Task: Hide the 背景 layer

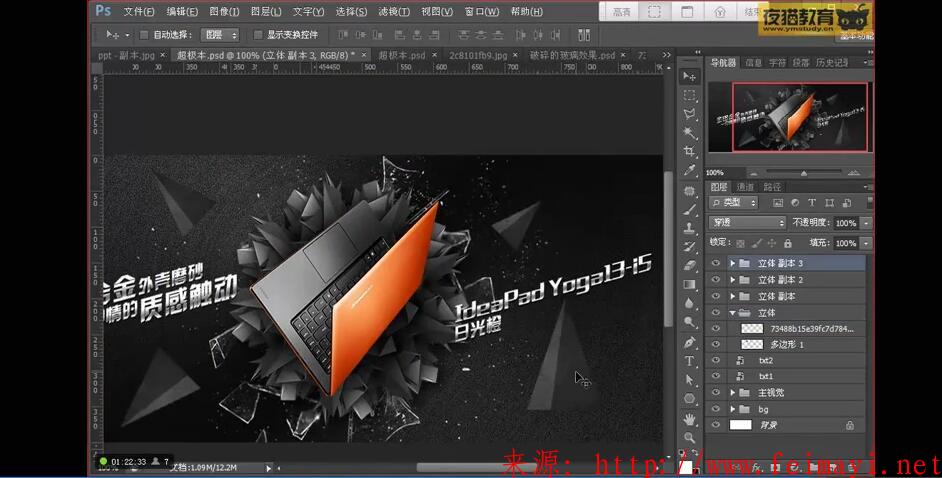Action: pyautogui.click(x=715, y=425)
